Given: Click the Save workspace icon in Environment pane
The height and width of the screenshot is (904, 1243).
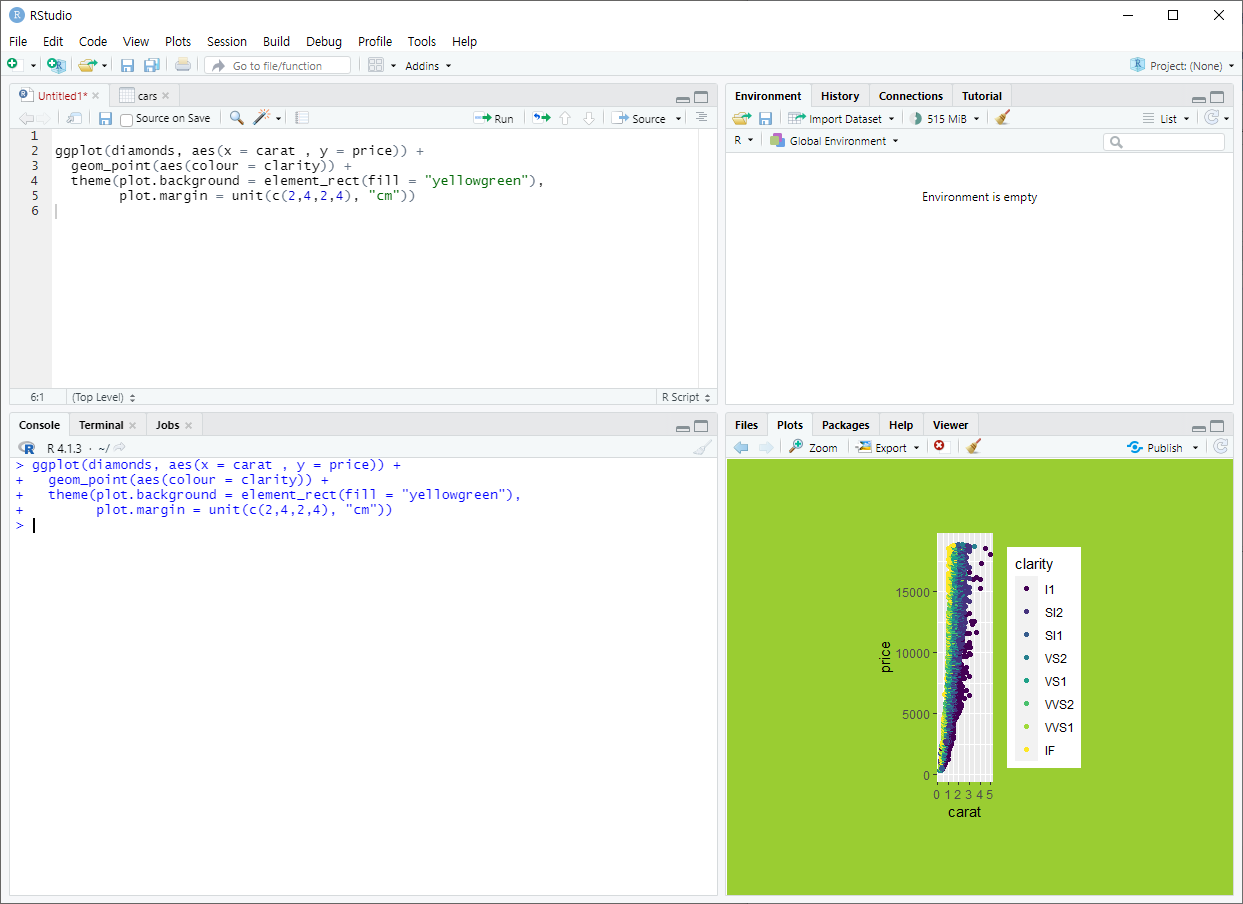Looking at the screenshot, I should click(765, 118).
